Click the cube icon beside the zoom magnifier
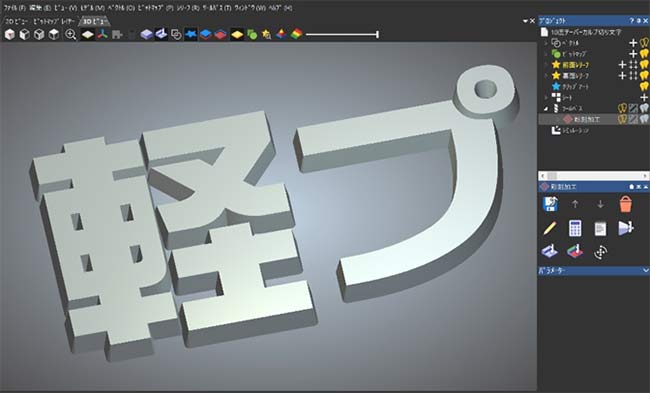Screen dimensions: 650x393 tap(53, 34)
